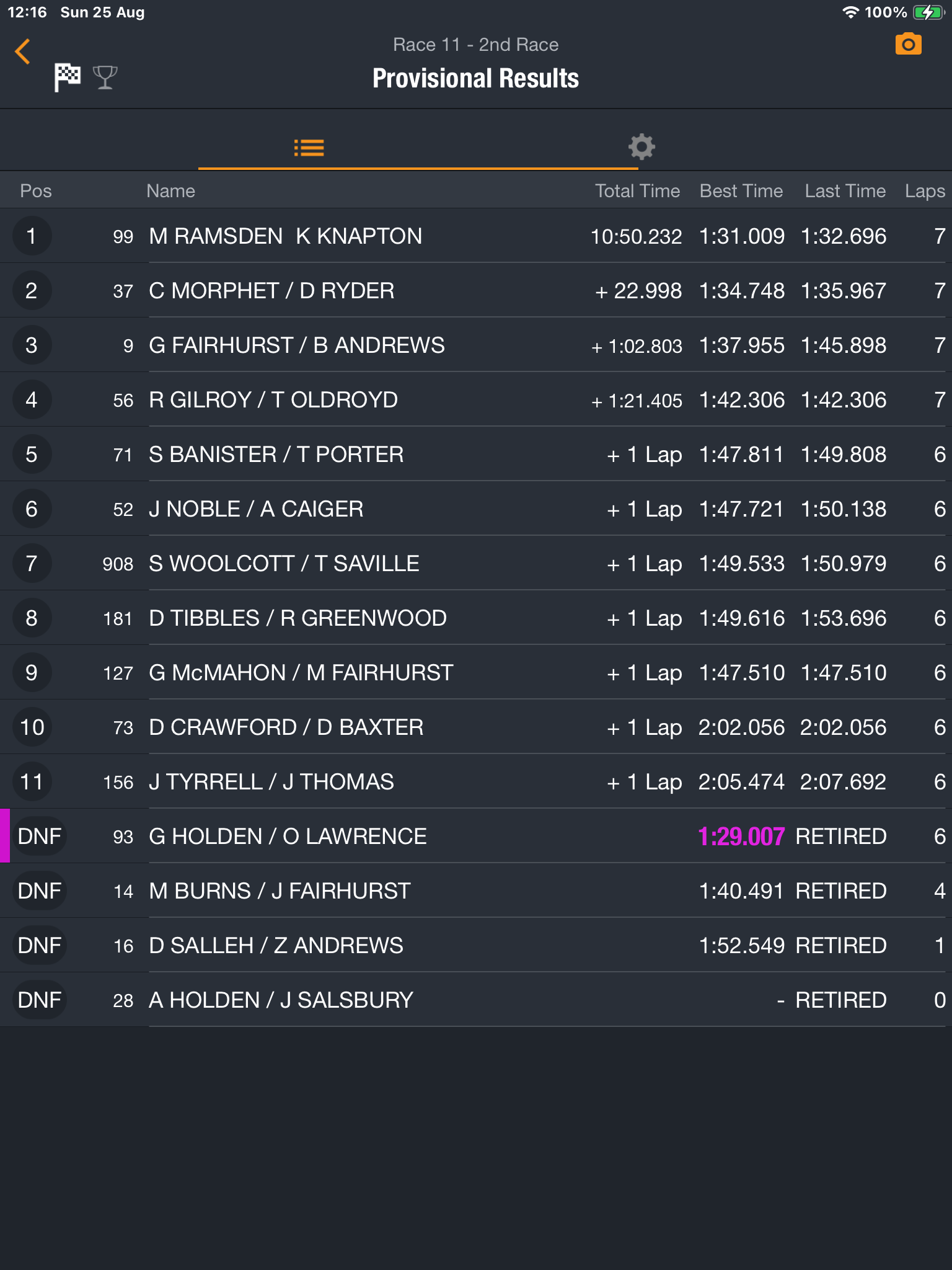Click the Last Time column header
Image resolution: width=952 pixels, height=1270 pixels.
[845, 191]
